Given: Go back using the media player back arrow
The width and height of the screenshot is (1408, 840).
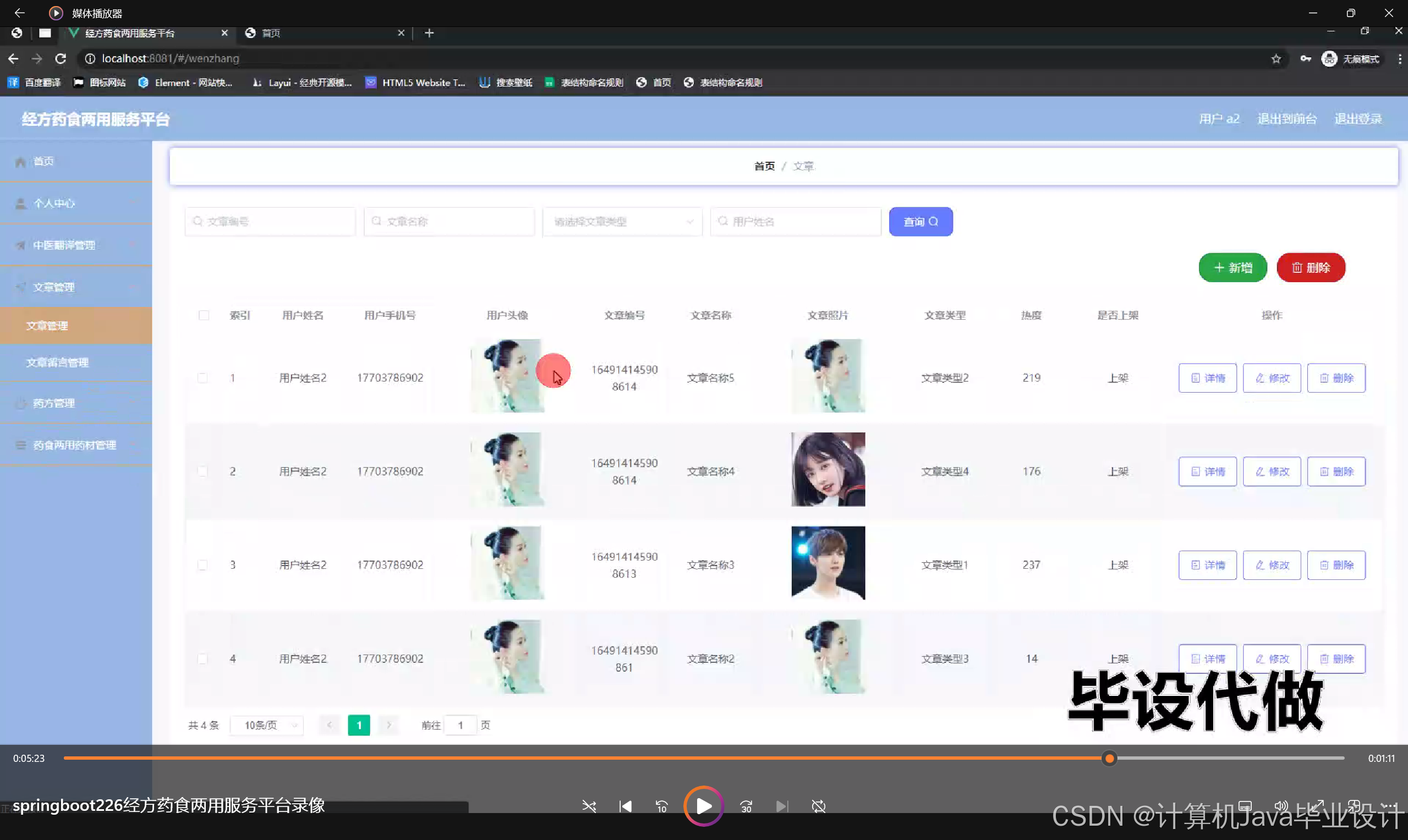Looking at the screenshot, I should [x=19, y=13].
